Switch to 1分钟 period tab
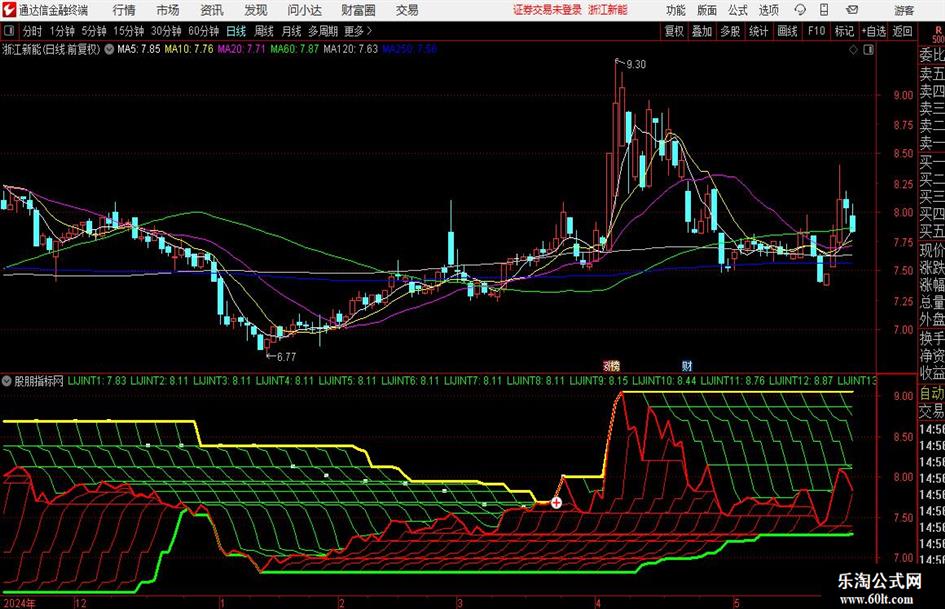 62,31
